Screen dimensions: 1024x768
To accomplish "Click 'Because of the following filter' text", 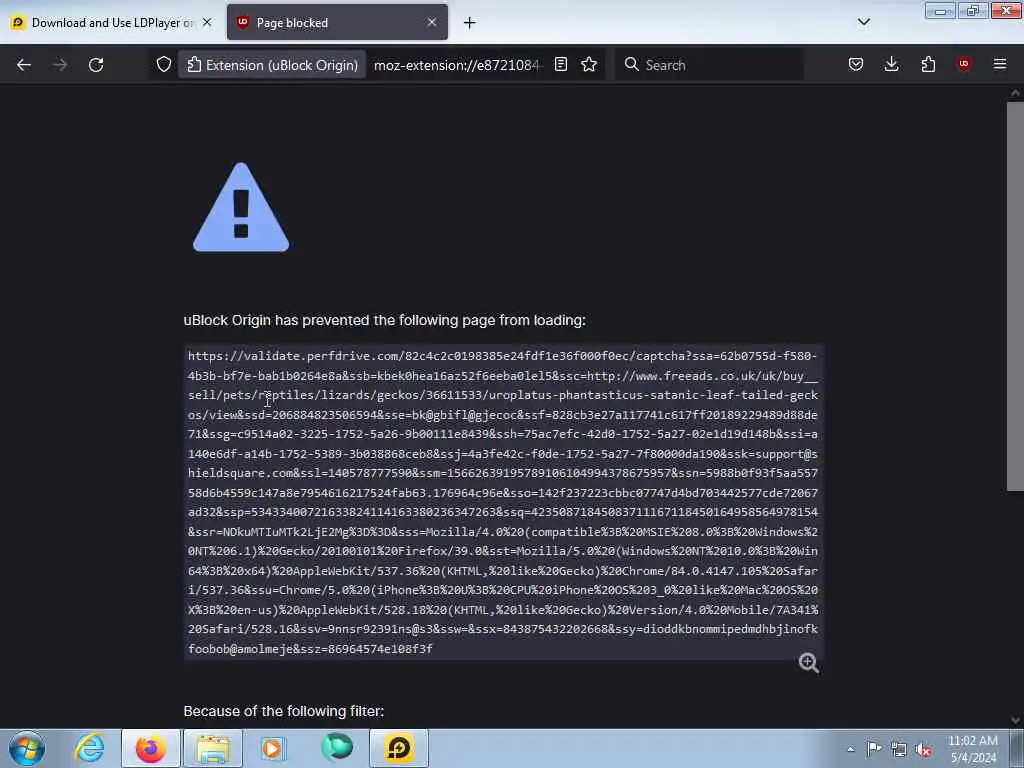I will 283,711.
